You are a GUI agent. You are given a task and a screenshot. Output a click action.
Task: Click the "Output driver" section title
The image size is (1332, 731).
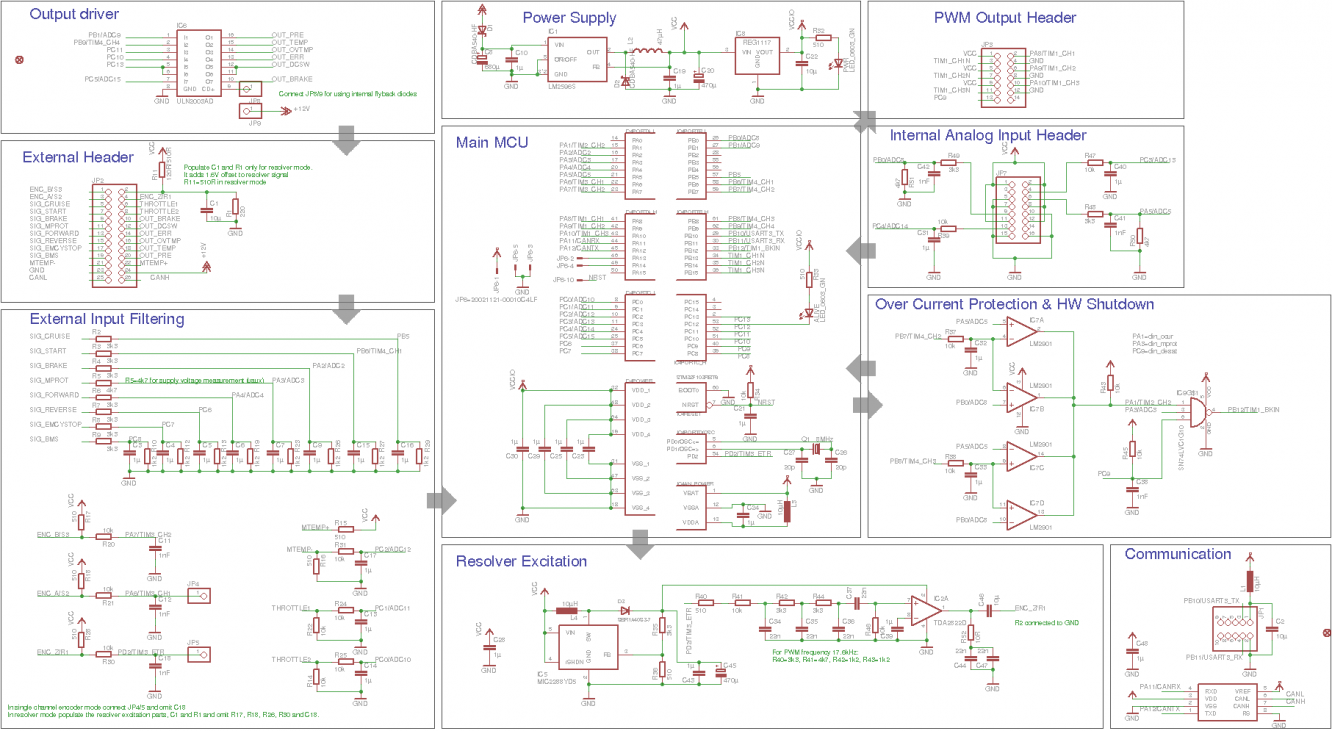pyautogui.click(x=74, y=14)
